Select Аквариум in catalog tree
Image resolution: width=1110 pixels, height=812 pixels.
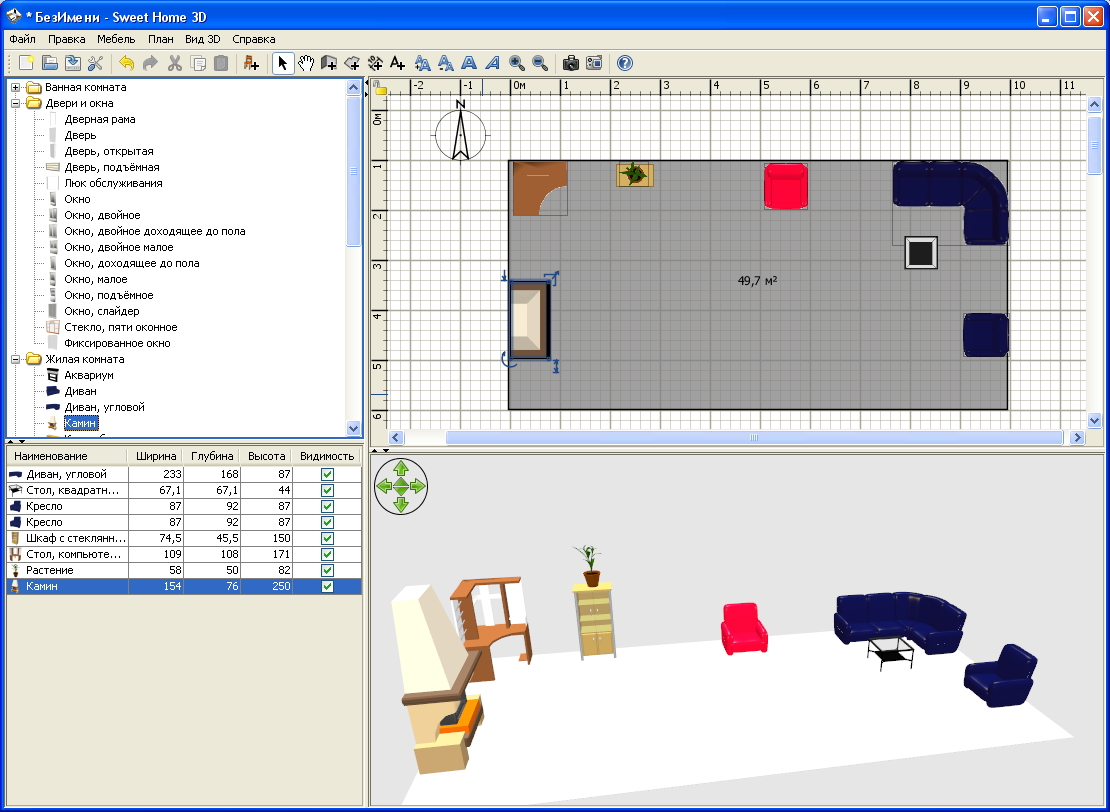(x=88, y=375)
